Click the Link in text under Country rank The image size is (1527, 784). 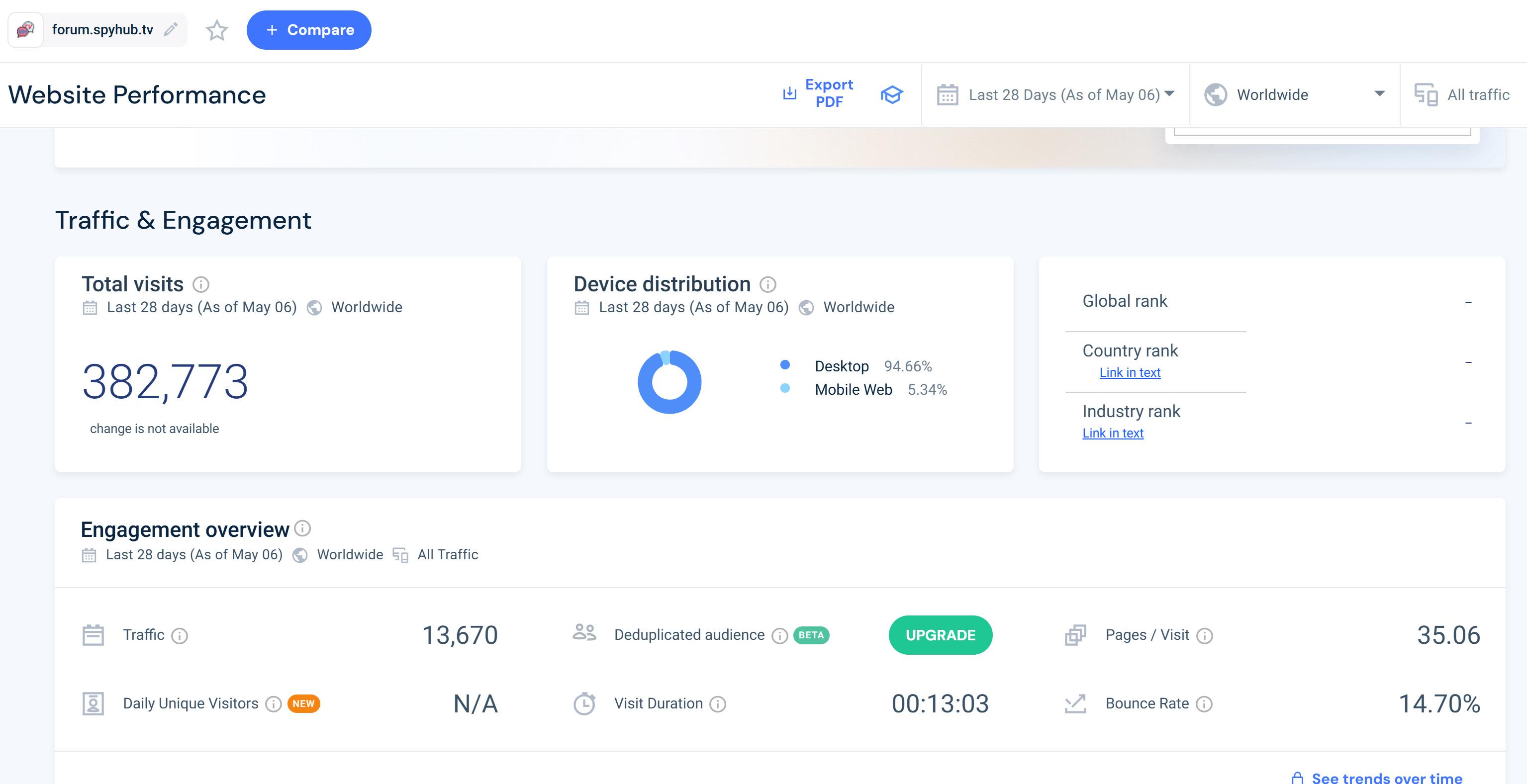1130,373
